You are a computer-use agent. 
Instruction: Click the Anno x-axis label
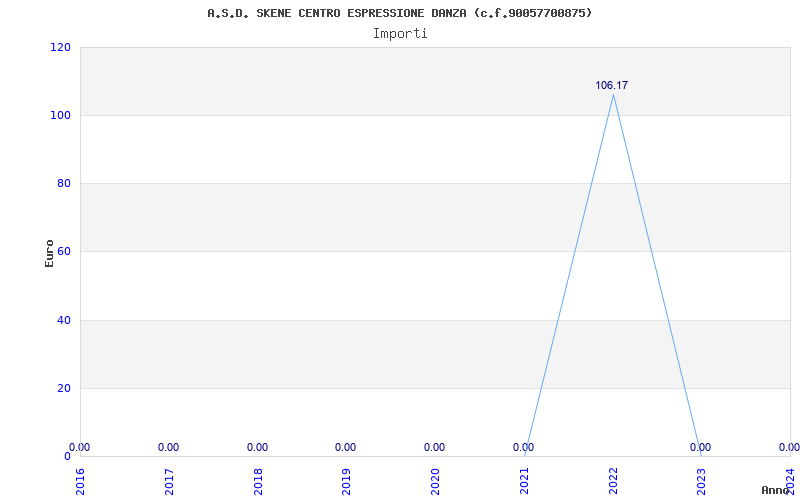coord(774,490)
